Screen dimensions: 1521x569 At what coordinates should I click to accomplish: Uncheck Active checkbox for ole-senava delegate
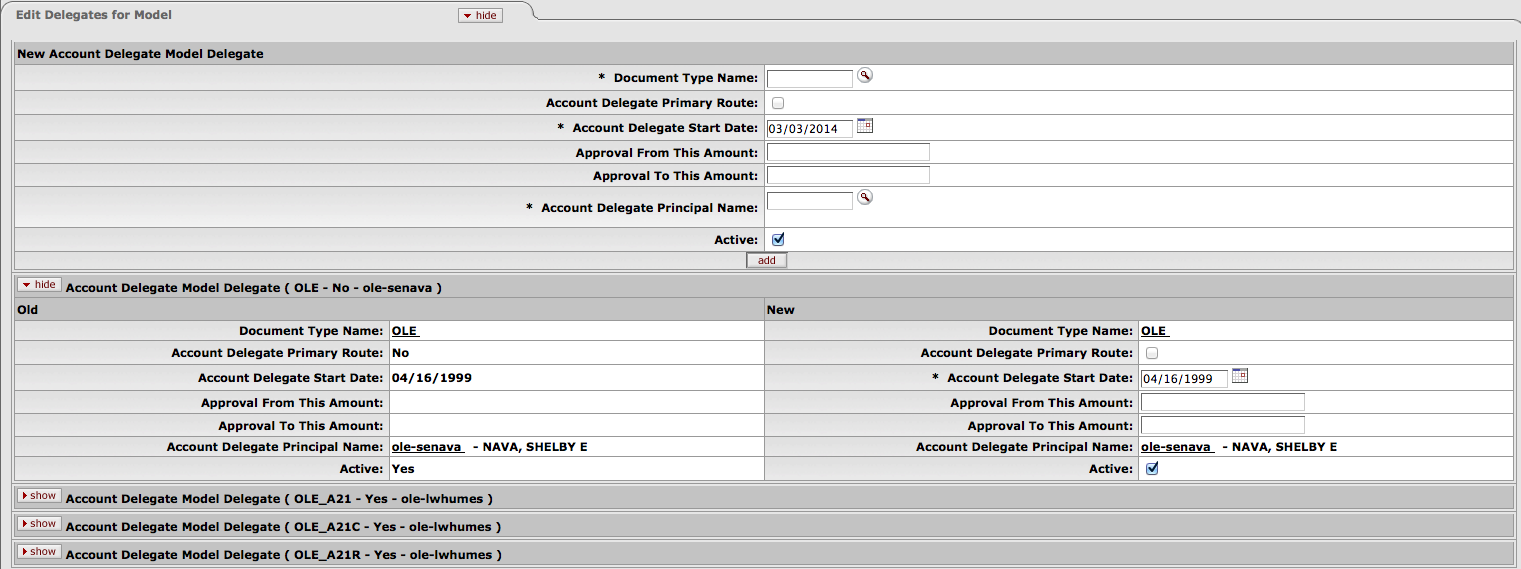tap(1152, 469)
